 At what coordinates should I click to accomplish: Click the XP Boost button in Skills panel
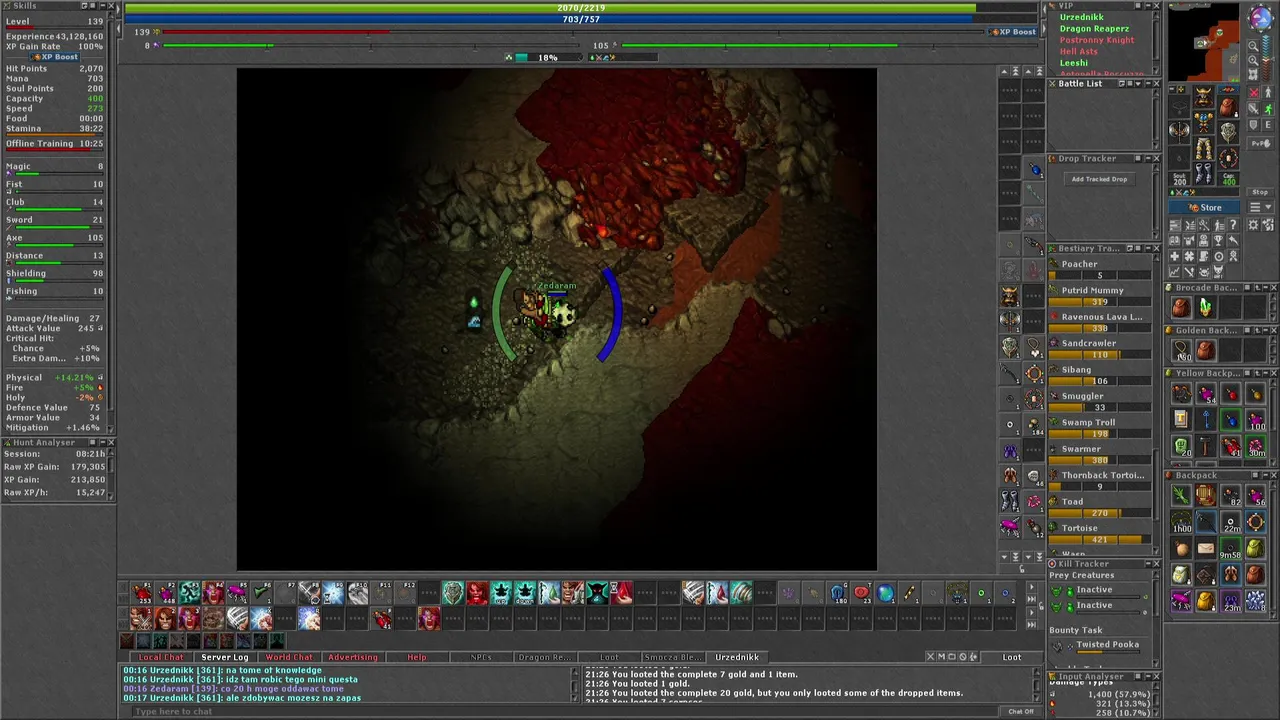click(x=56, y=57)
